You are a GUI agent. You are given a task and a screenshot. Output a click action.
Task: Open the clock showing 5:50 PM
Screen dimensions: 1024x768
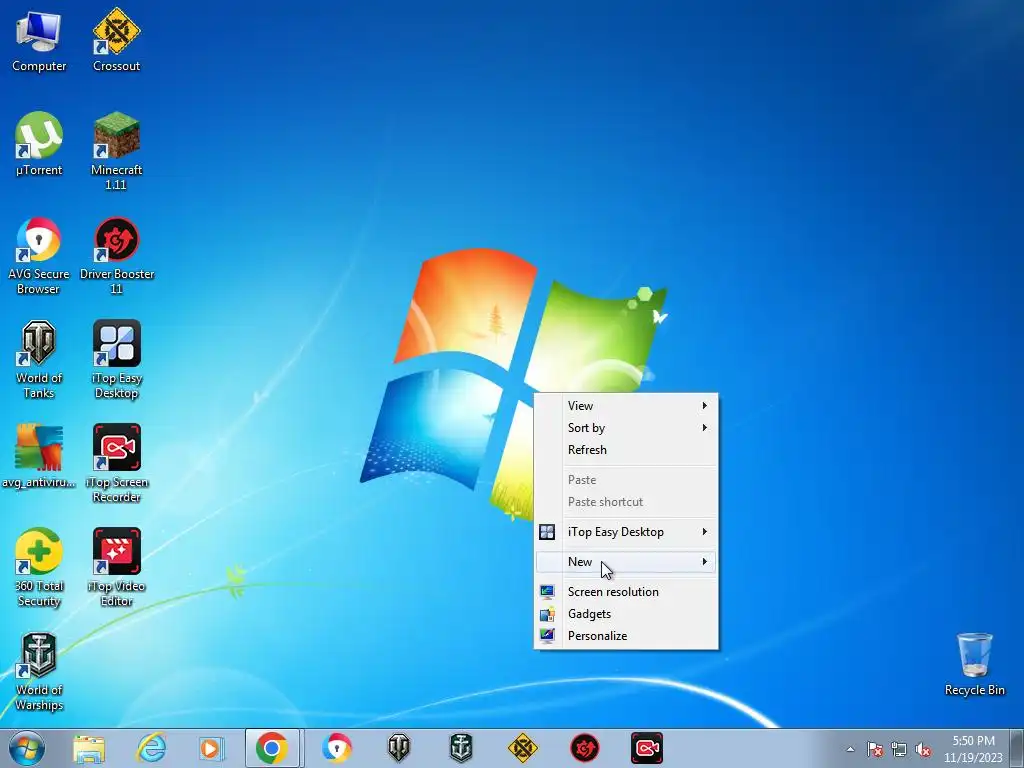[973, 749]
